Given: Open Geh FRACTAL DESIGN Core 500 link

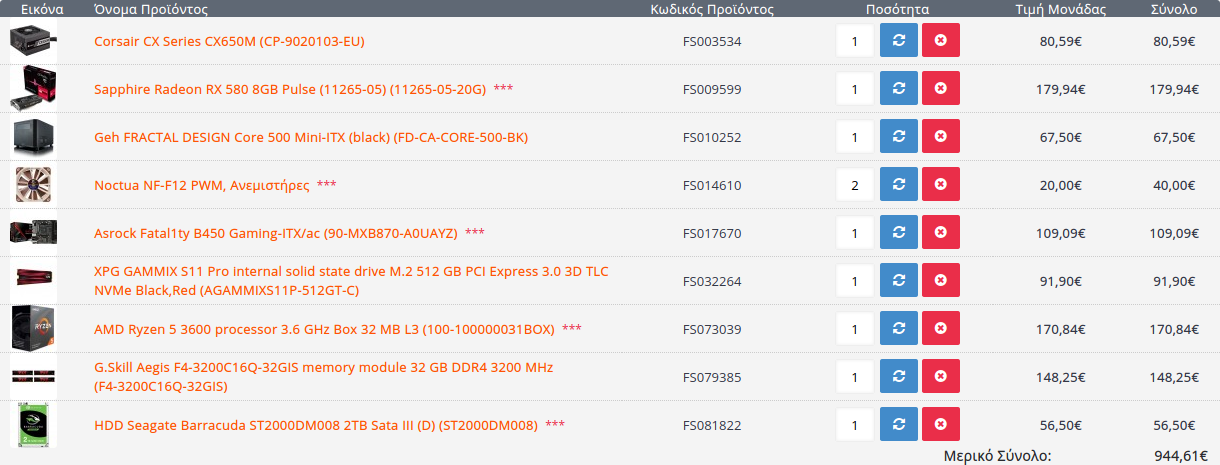Looking at the screenshot, I should tap(311, 137).
